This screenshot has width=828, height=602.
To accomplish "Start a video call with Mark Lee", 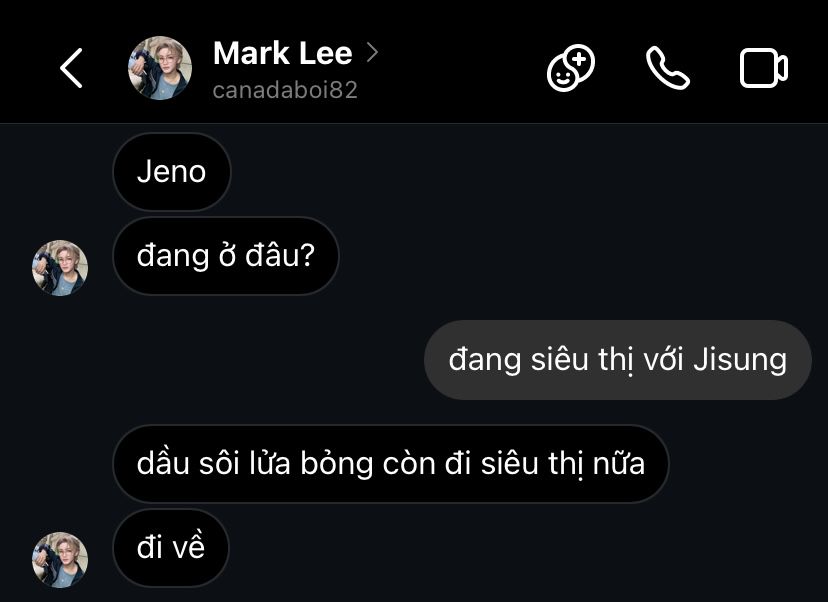I will [x=764, y=68].
